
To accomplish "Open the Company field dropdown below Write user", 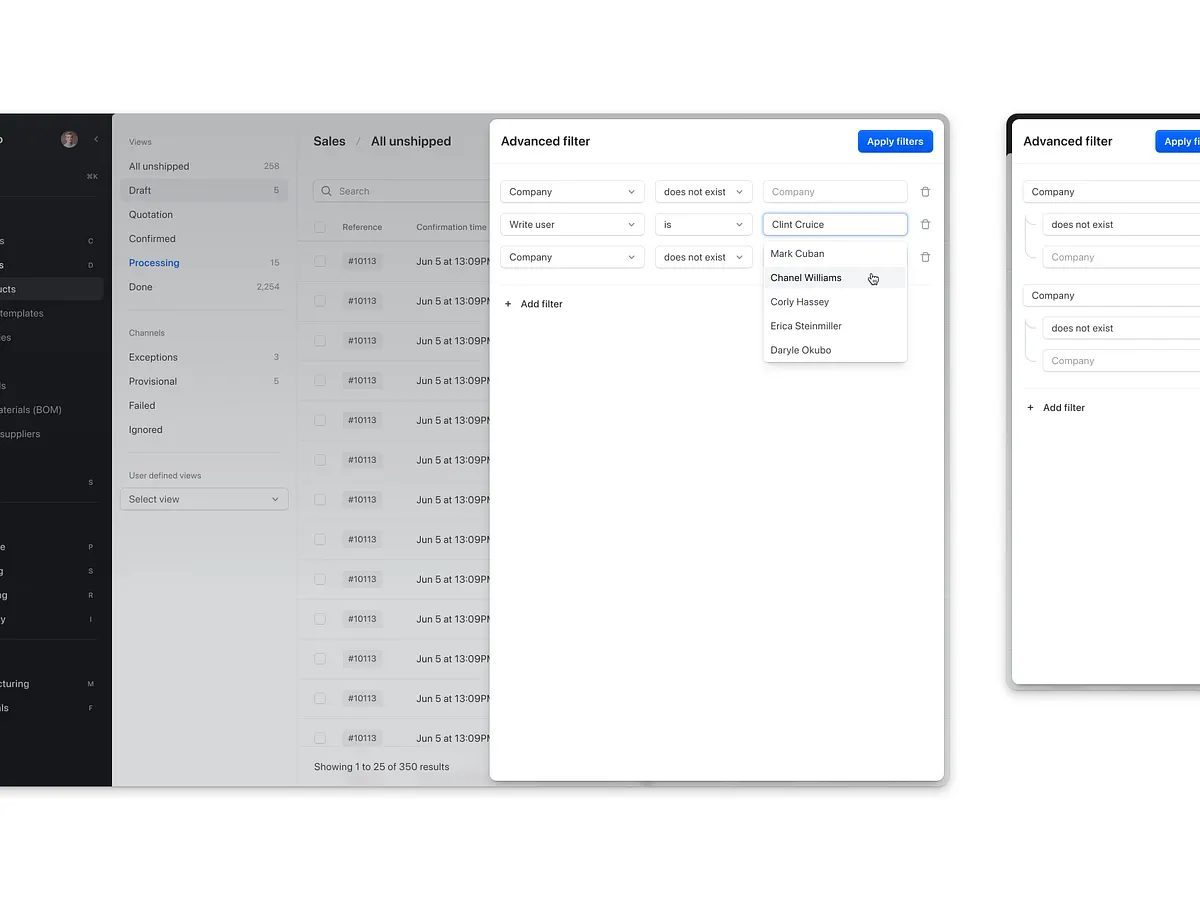I will pyautogui.click(x=572, y=257).
